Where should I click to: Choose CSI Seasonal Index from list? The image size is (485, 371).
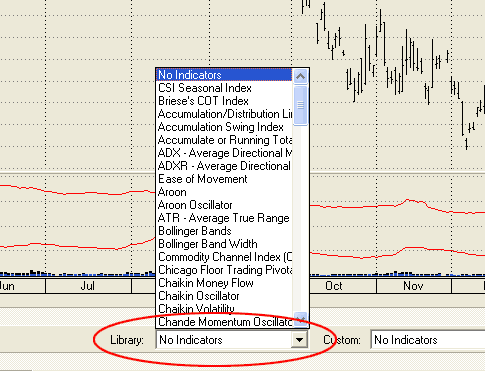pos(224,88)
